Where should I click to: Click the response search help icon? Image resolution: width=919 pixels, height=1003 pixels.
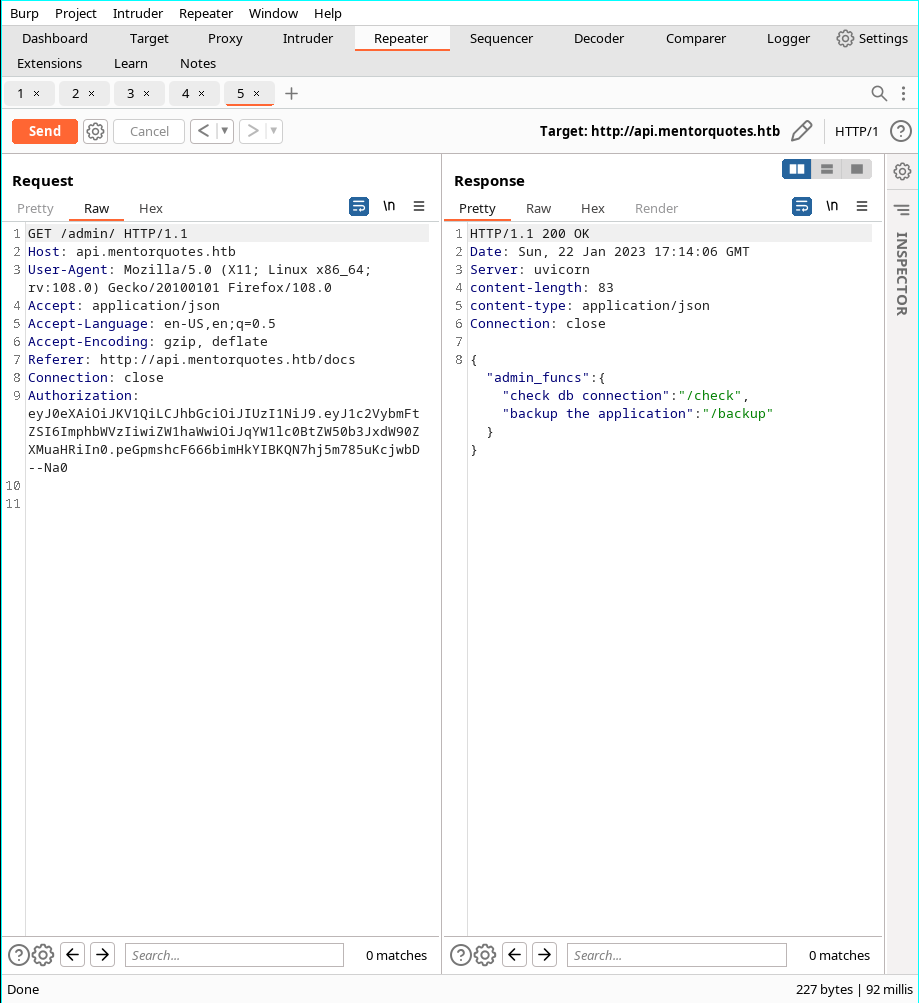coord(460,955)
